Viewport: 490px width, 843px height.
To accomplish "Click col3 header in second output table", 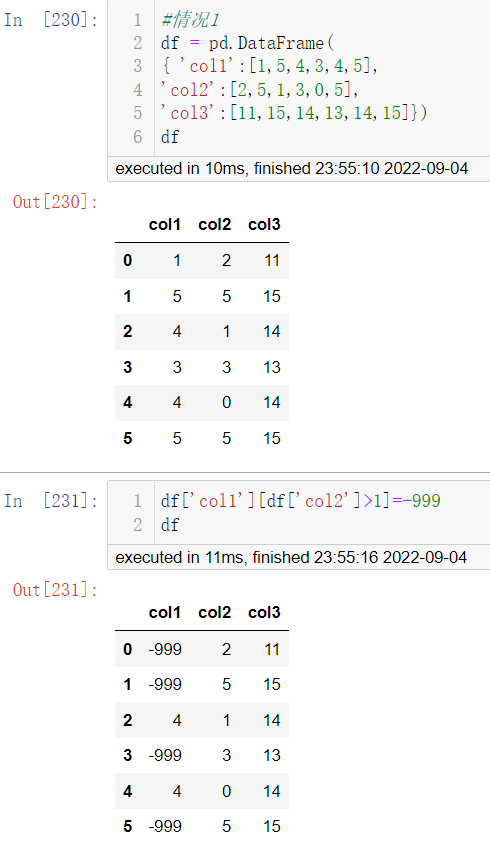I will (264, 612).
